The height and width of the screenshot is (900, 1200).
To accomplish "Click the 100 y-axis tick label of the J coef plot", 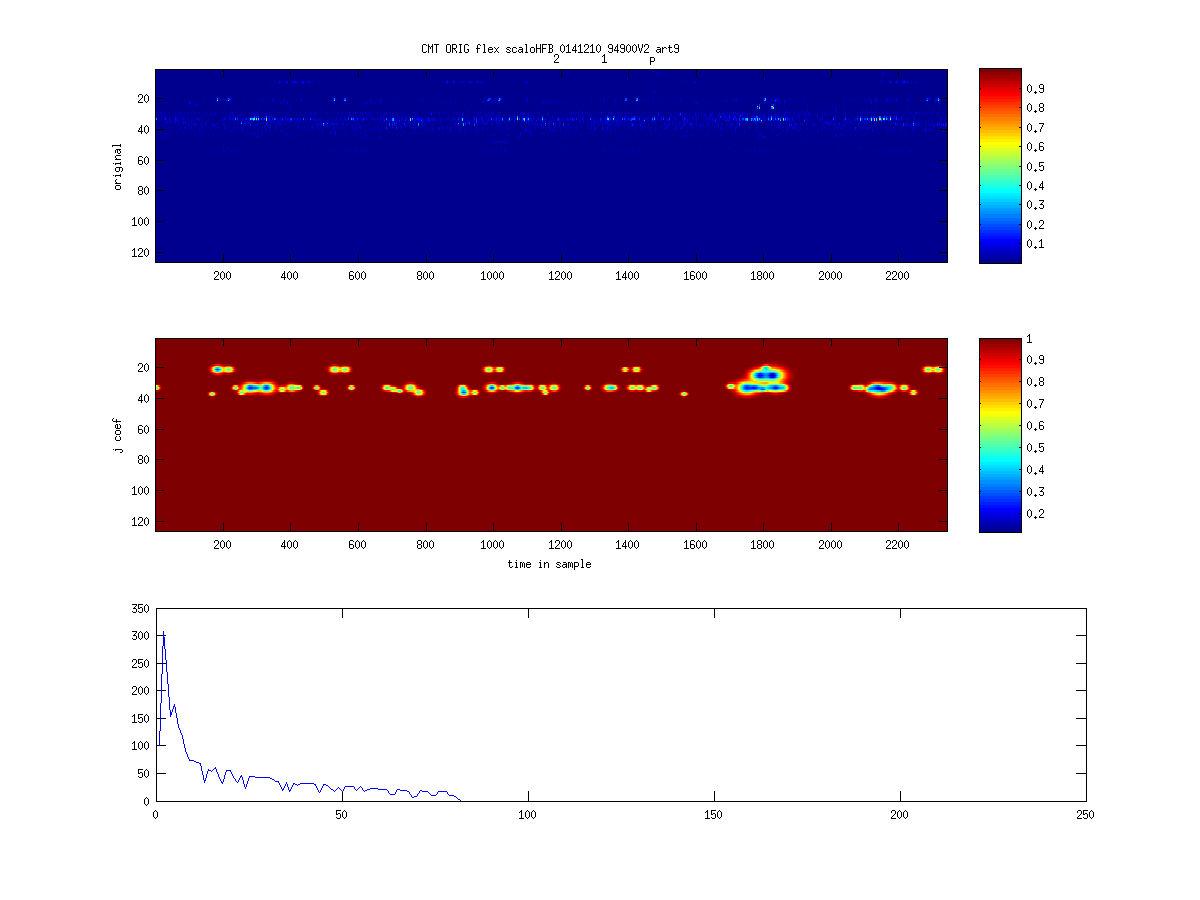I will pos(139,491).
